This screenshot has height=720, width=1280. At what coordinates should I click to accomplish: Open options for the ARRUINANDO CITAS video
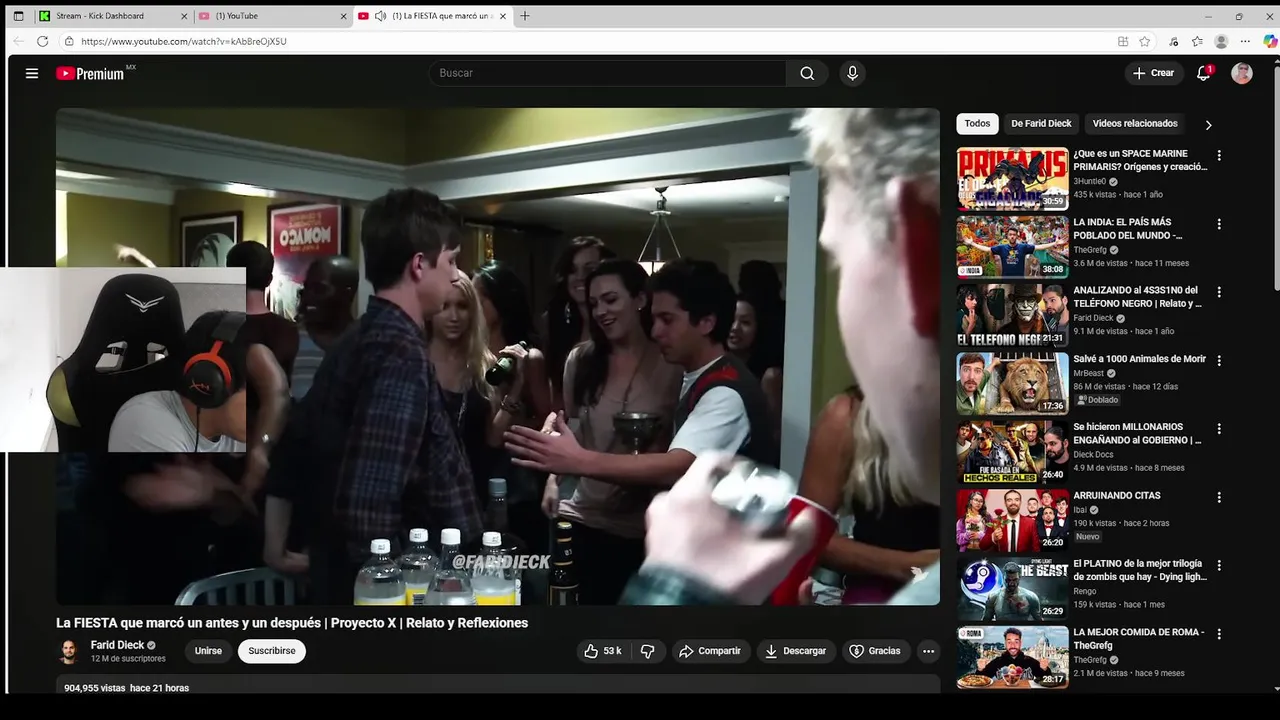1219,497
